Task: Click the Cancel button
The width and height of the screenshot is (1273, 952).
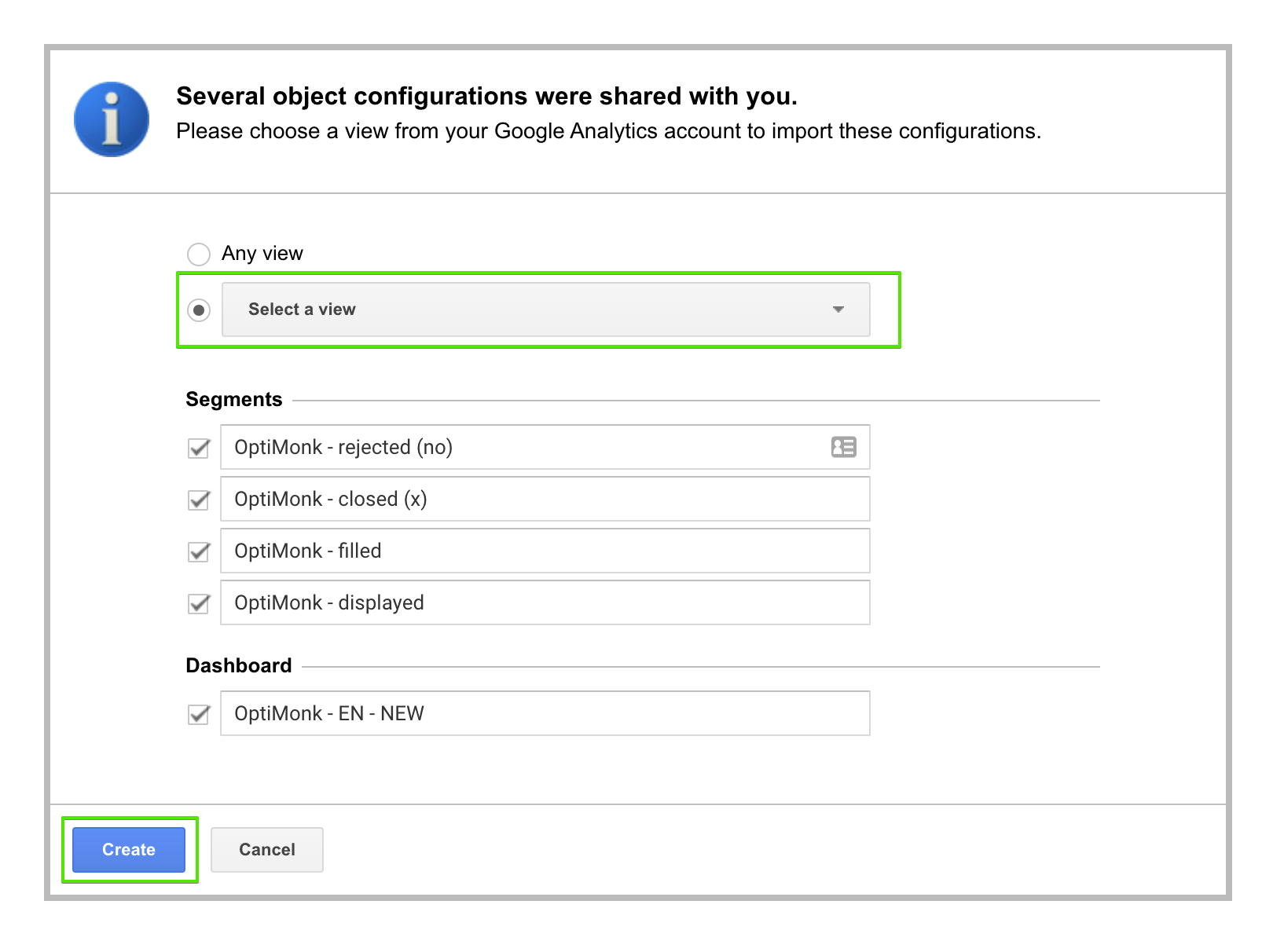Action: click(267, 849)
